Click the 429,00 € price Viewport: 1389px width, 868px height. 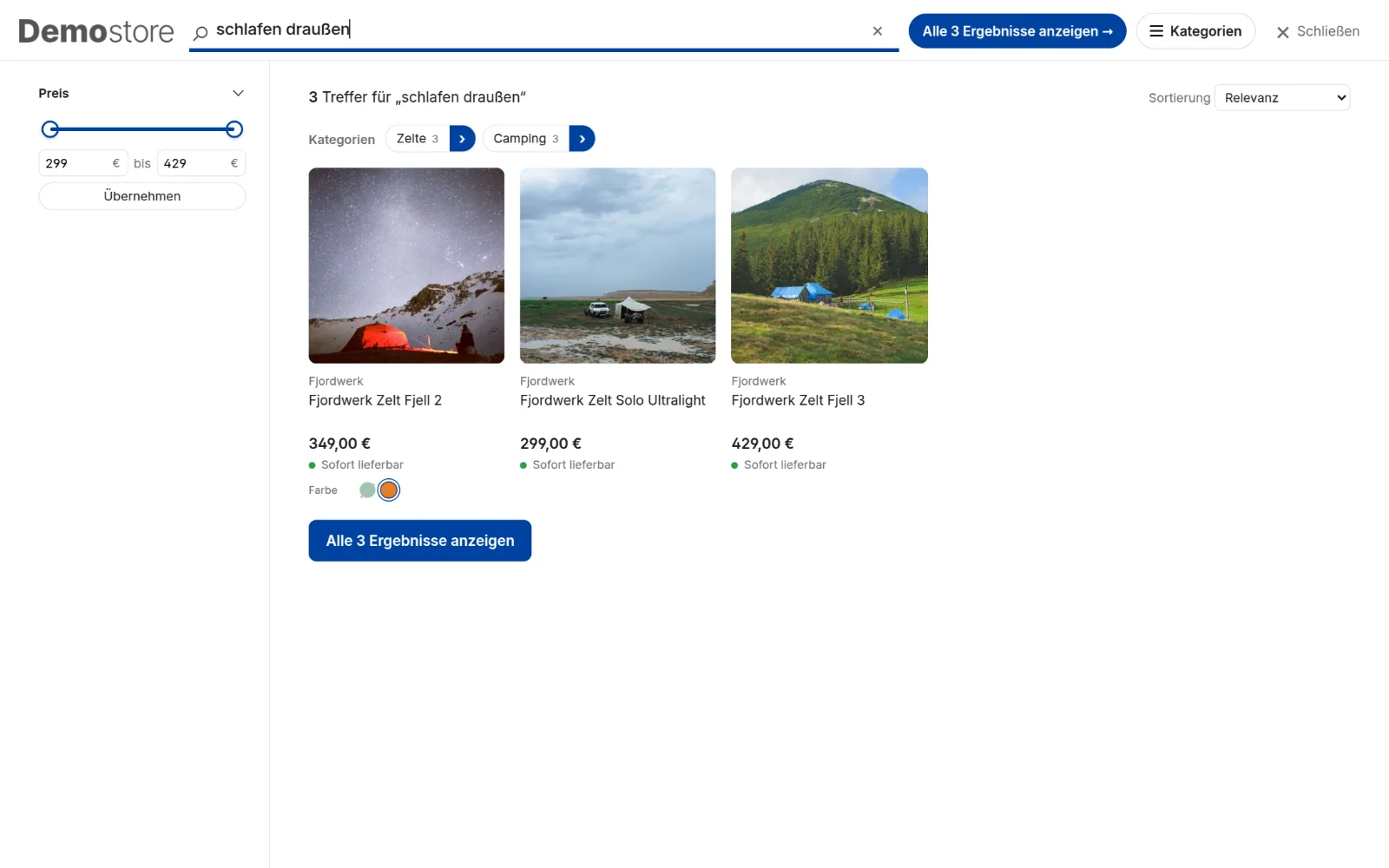point(762,444)
